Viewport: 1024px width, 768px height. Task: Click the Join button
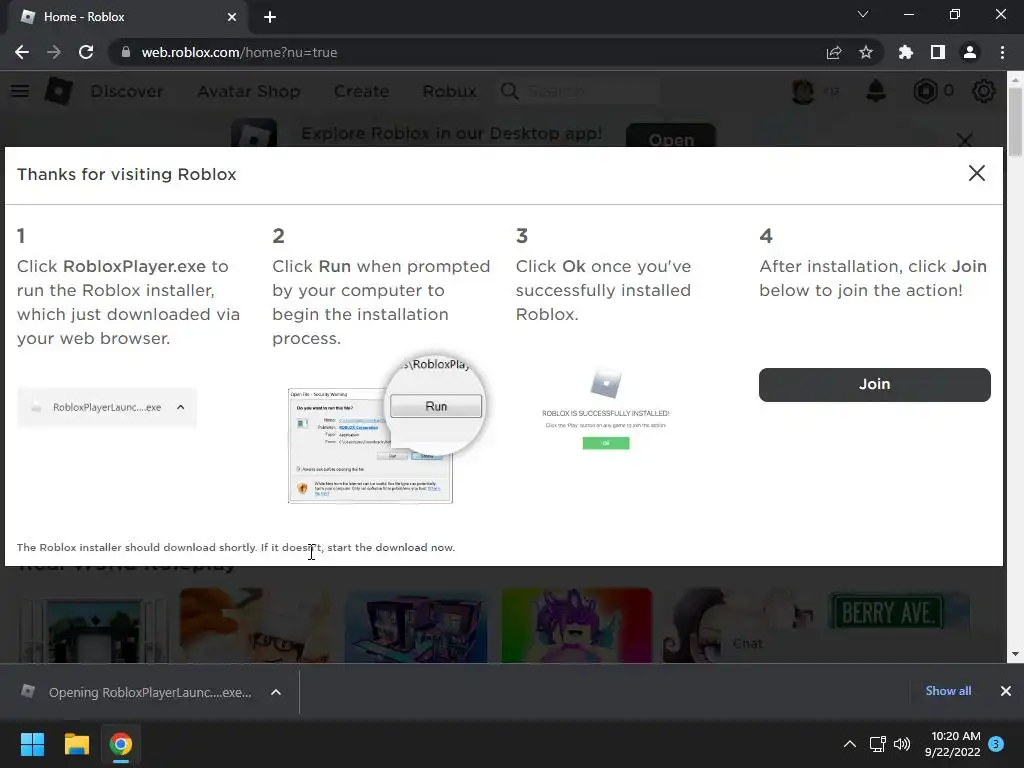(874, 385)
